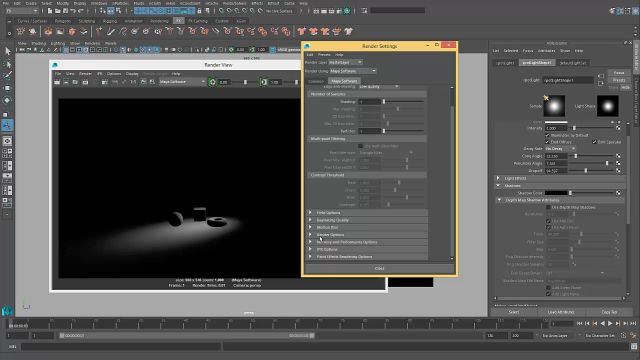Click the green exposure icon in Render View
This screenshot has height=360, width=640.
point(212,82)
